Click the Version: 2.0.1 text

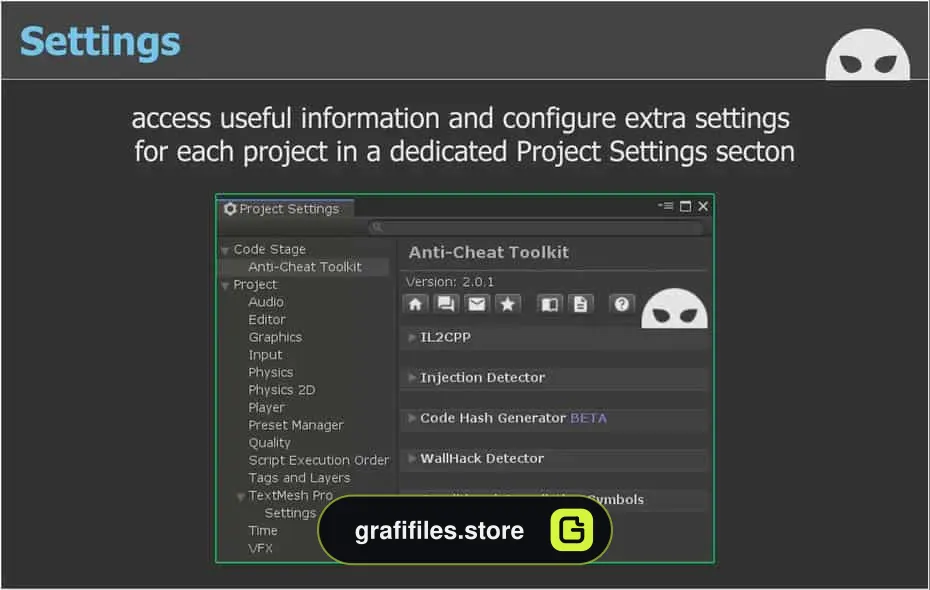(450, 282)
